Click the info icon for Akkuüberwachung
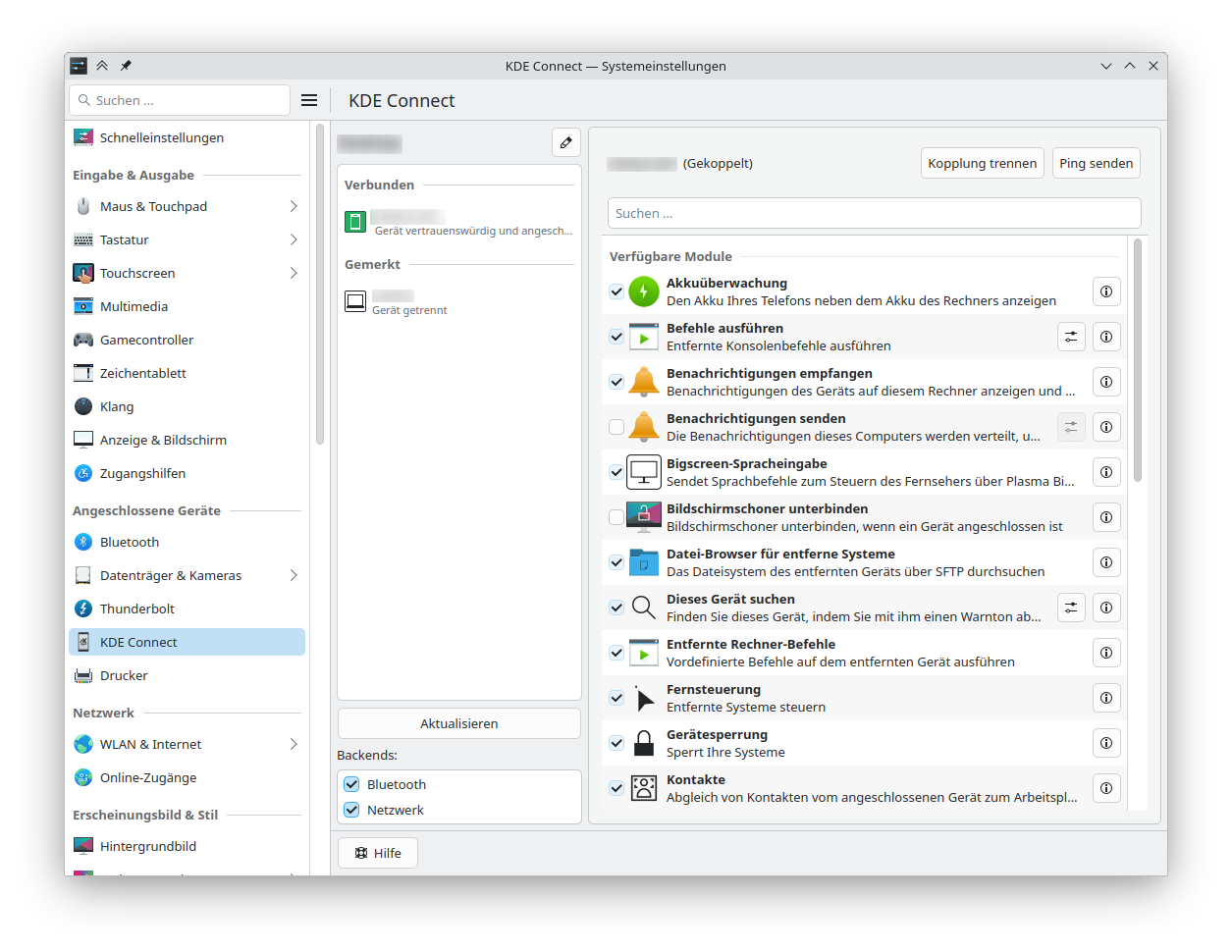This screenshot has width=1232, height=952. [1106, 291]
